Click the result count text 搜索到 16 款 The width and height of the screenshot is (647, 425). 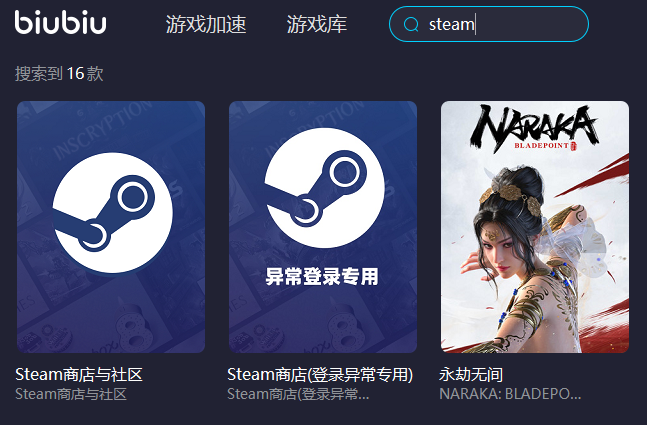[59, 74]
